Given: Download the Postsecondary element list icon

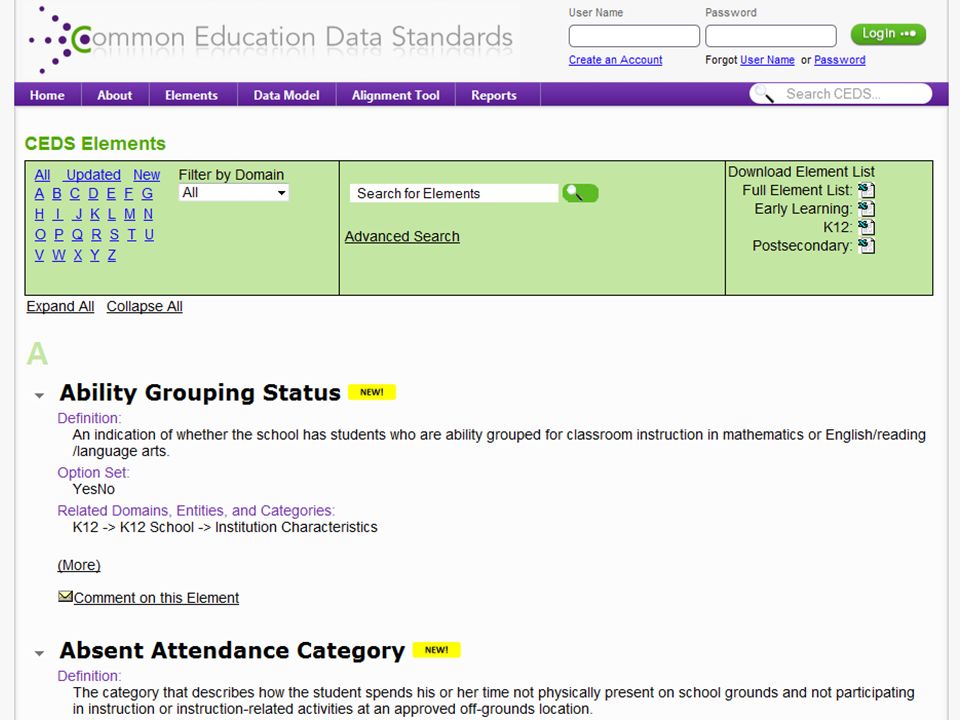Looking at the screenshot, I should [866, 246].
